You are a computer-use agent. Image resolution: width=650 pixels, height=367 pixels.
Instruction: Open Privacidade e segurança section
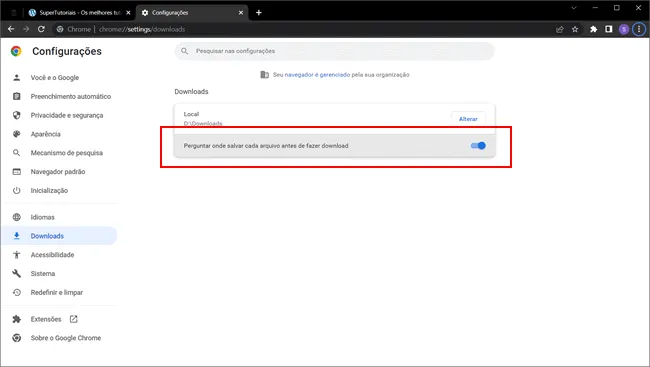[x=67, y=115]
